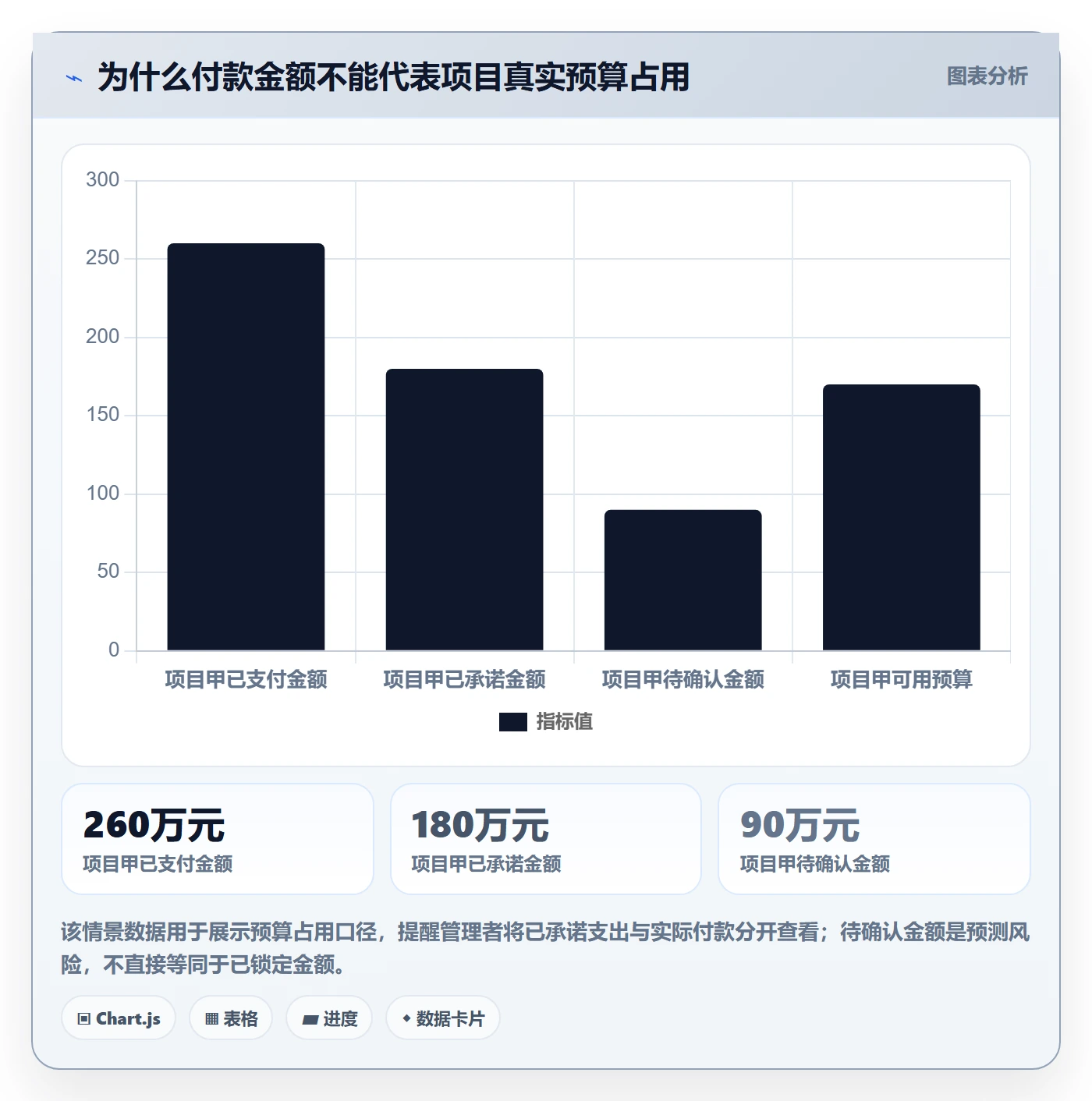
Task: Click the 项目甲已承诺金额 caption under 180万元
Action: coord(486,864)
